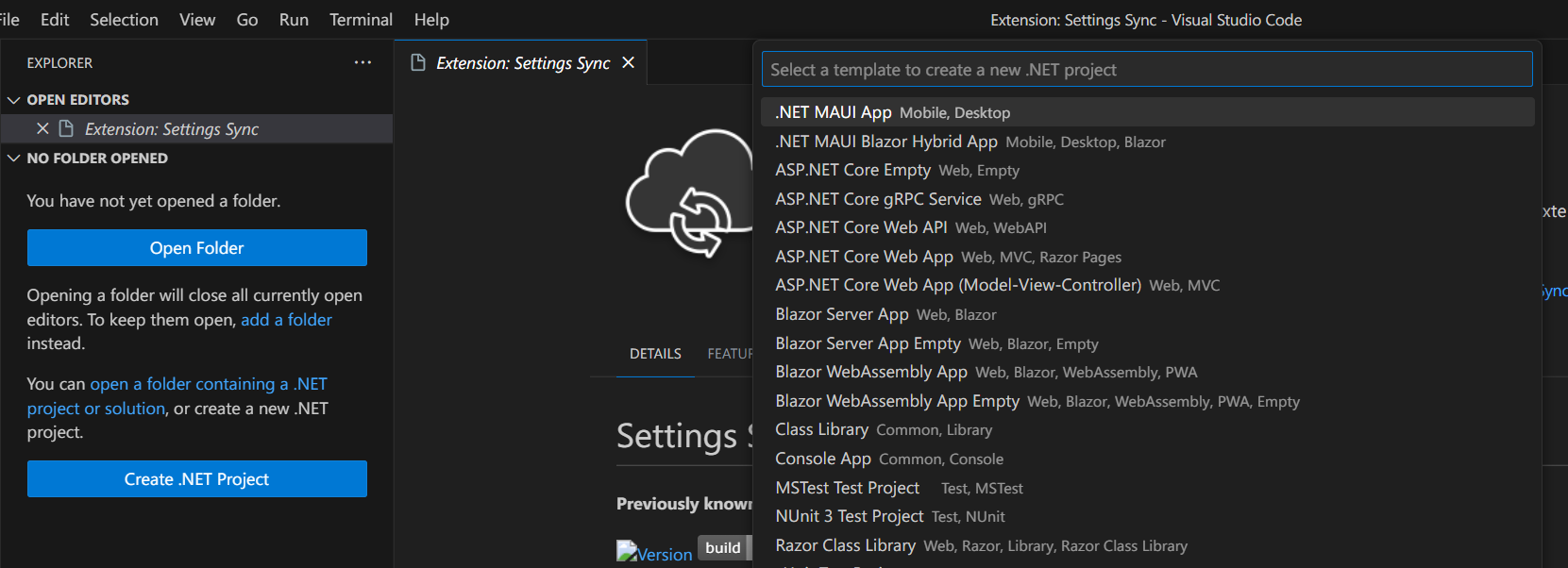
Task: Open the Help menu
Action: click(x=431, y=20)
